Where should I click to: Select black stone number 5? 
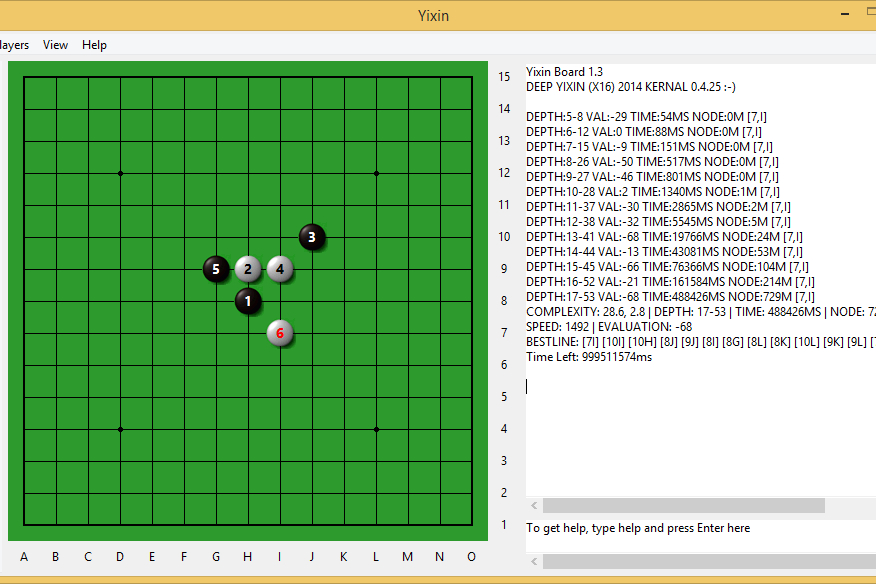coord(216,269)
